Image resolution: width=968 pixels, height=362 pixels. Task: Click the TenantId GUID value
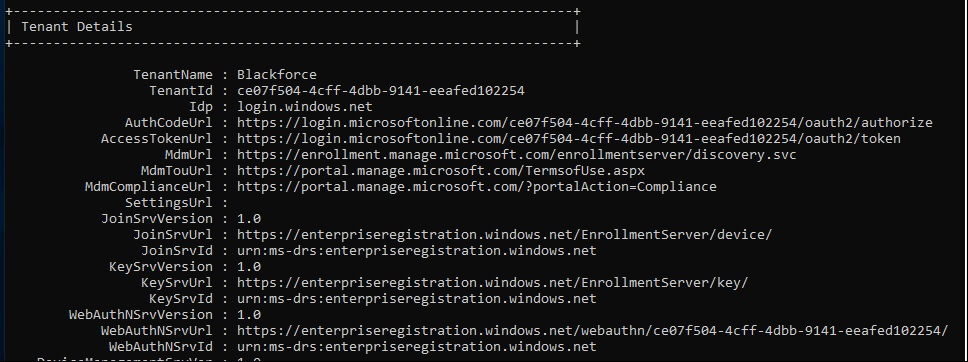(380, 90)
